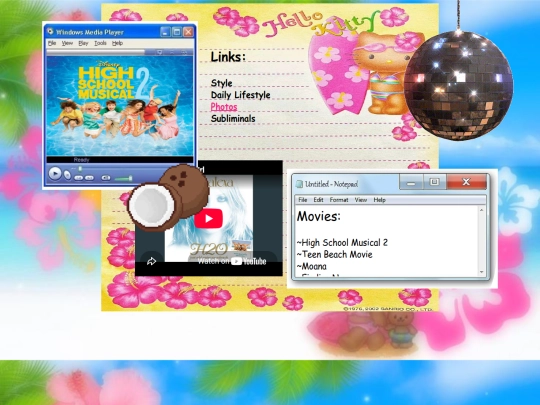
Task: Open the Help menu in Media Player
Action: 117,43
